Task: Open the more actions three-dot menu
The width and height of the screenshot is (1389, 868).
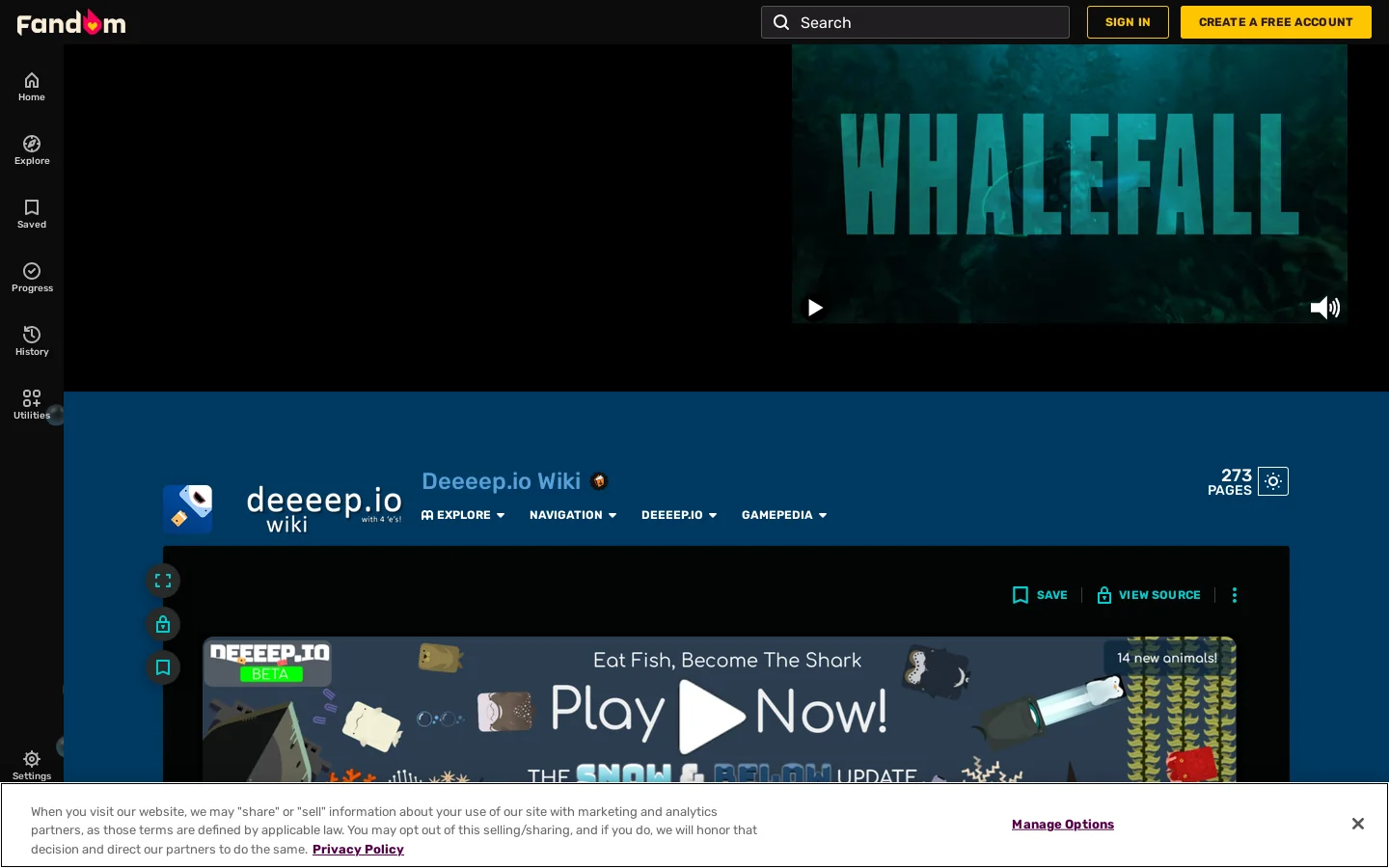Action: (1235, 595)
